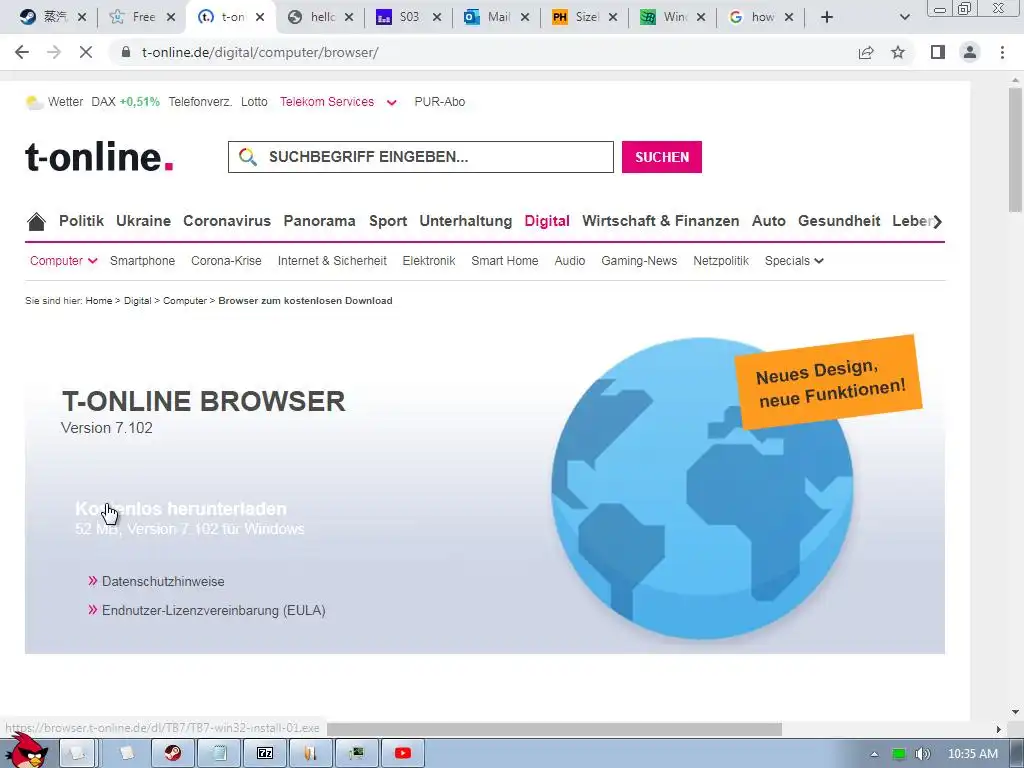Click the horizontal scrollbar thumb
The height and width of the screenshot is (768, 1024).
point(554,729)
